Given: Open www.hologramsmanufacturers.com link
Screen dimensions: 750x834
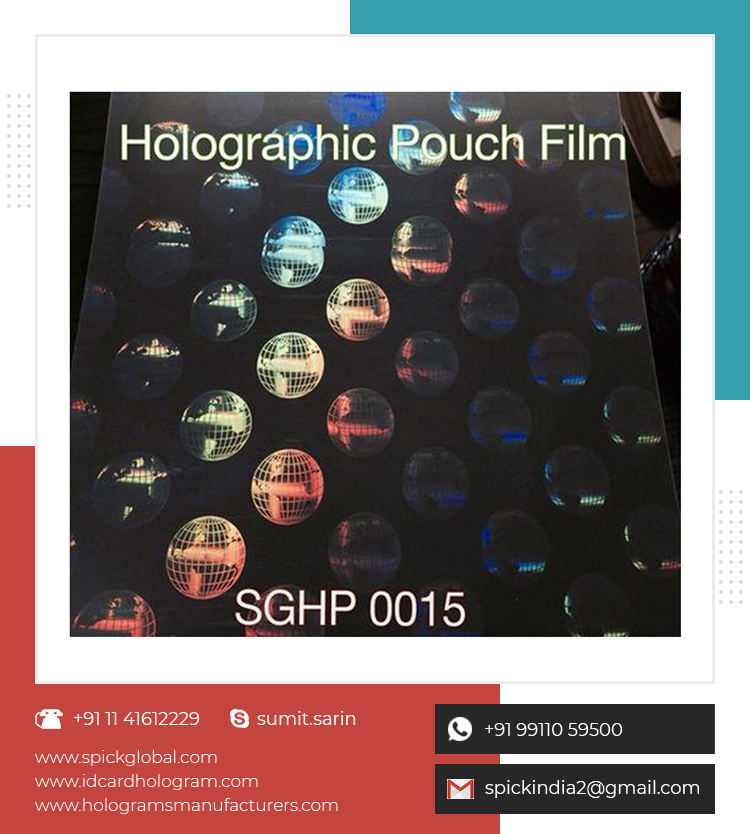Looking at the screenshot, I should pyautogui.click(x=187, y=805).
